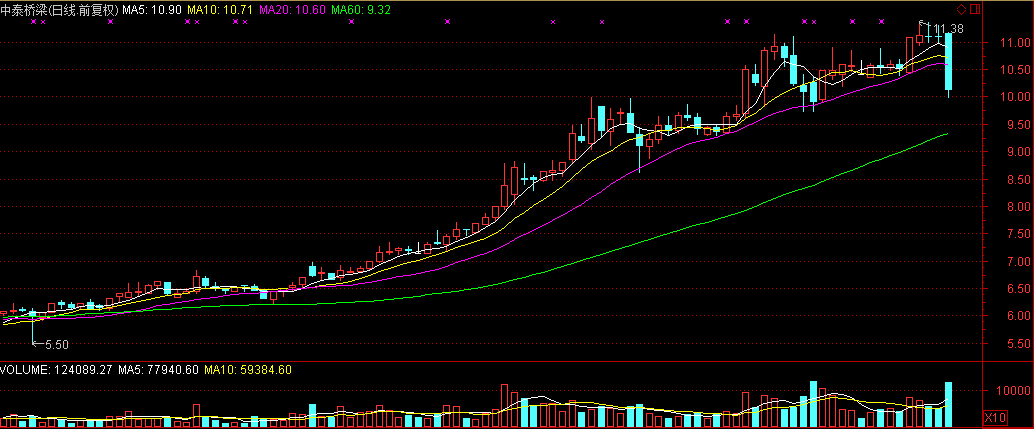Click the 10000 volume axis label
The width and height of the screenshot is (1034, 429).
(x=1016, y=391)
